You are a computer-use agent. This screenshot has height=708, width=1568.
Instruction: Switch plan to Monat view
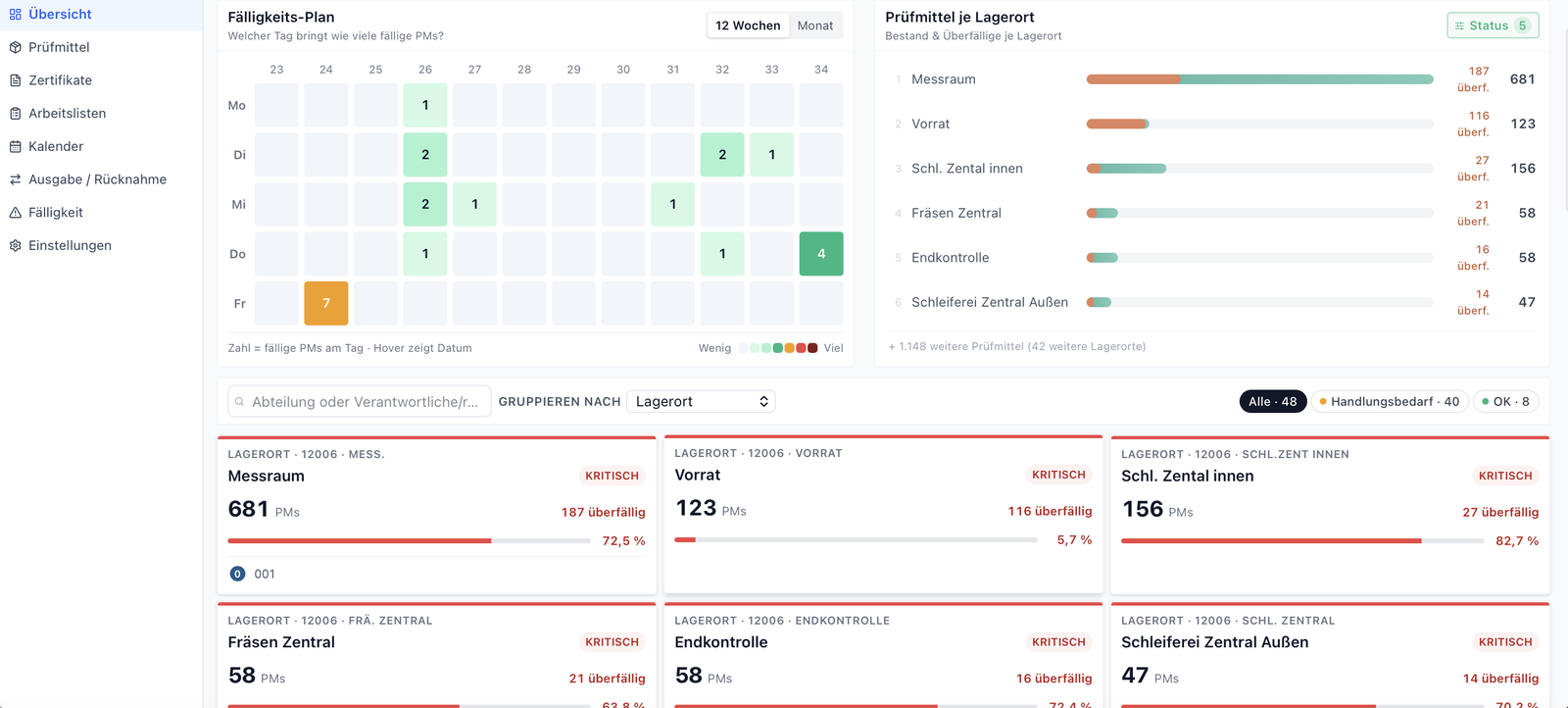pos(815,25)
